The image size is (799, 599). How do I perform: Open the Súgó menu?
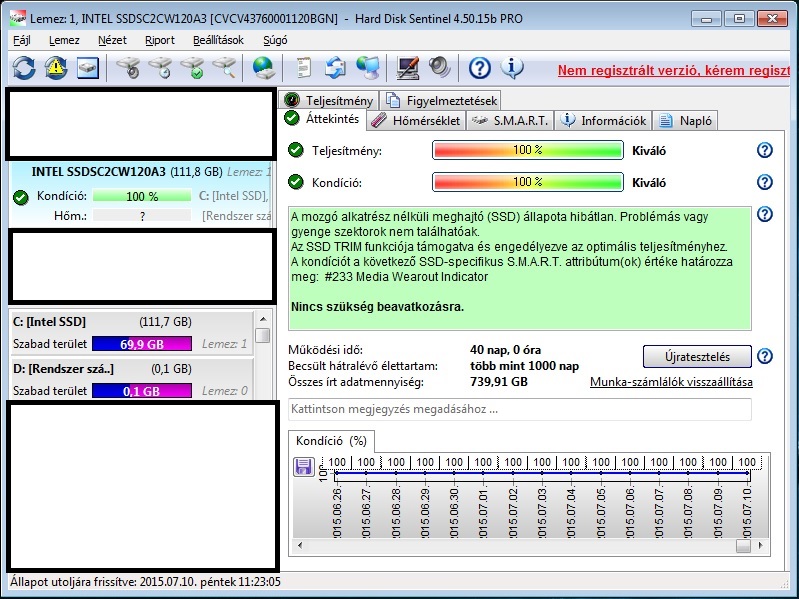tap(275, 40)
